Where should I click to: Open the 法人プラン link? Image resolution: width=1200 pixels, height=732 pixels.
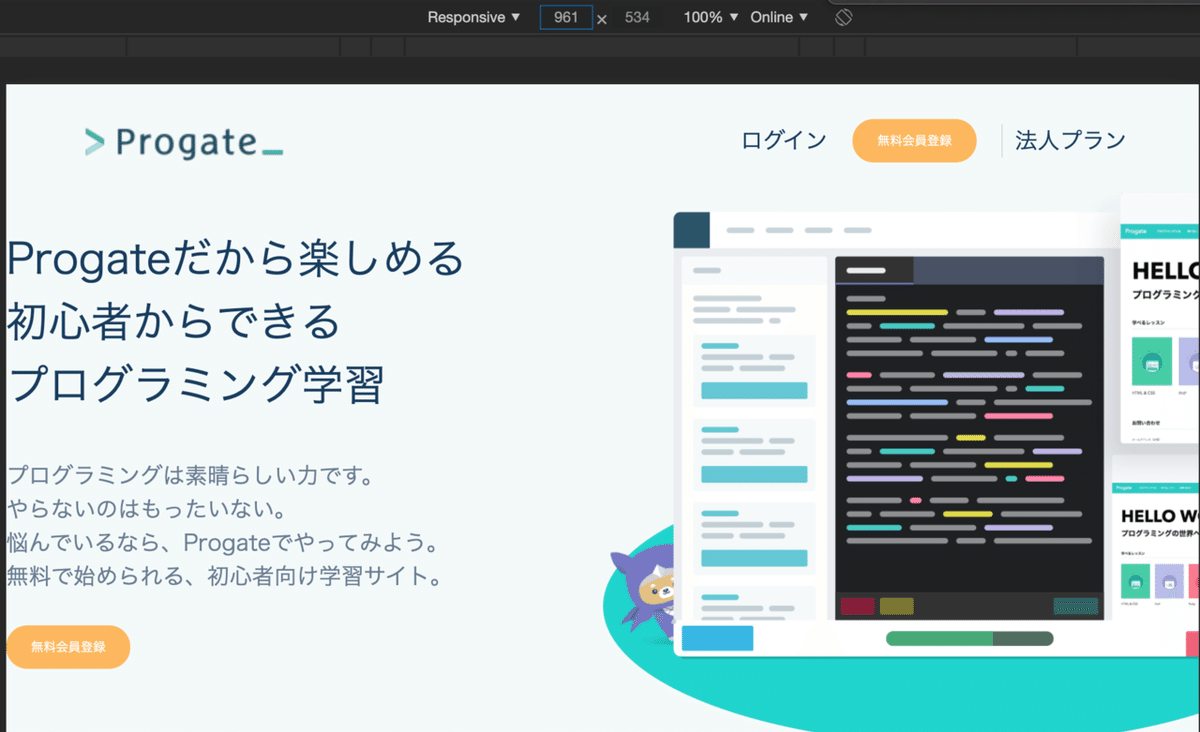pos(1068,141)
